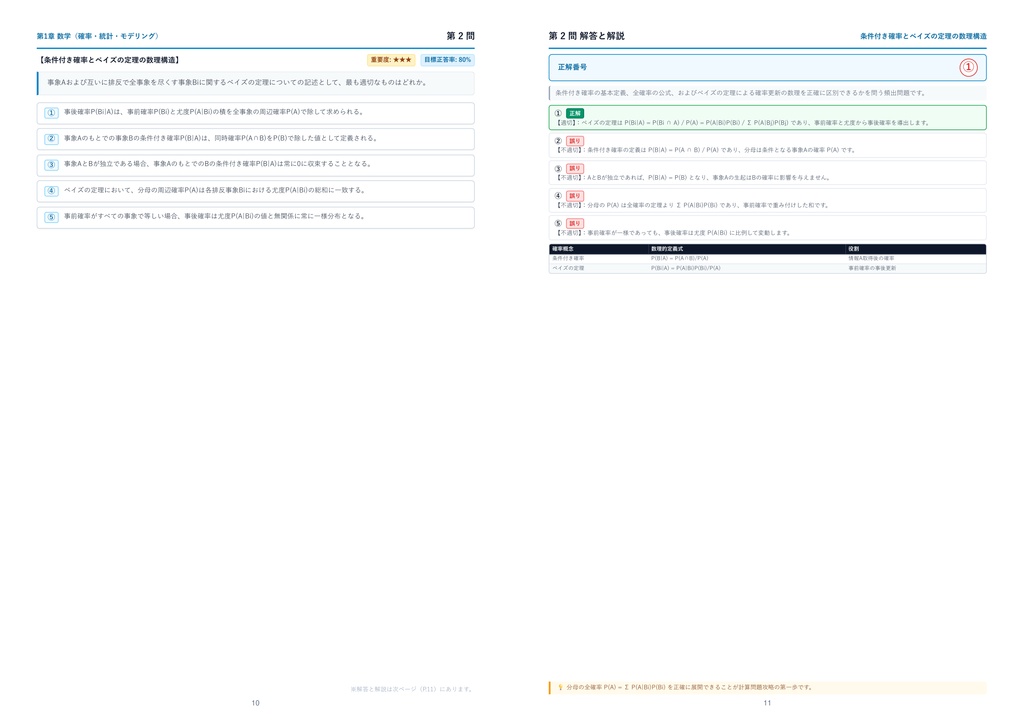Viewport: 1024px width, 724px height.
Task: Click the number 4 badge of the fourth answer choice
Action: (52, 191)
